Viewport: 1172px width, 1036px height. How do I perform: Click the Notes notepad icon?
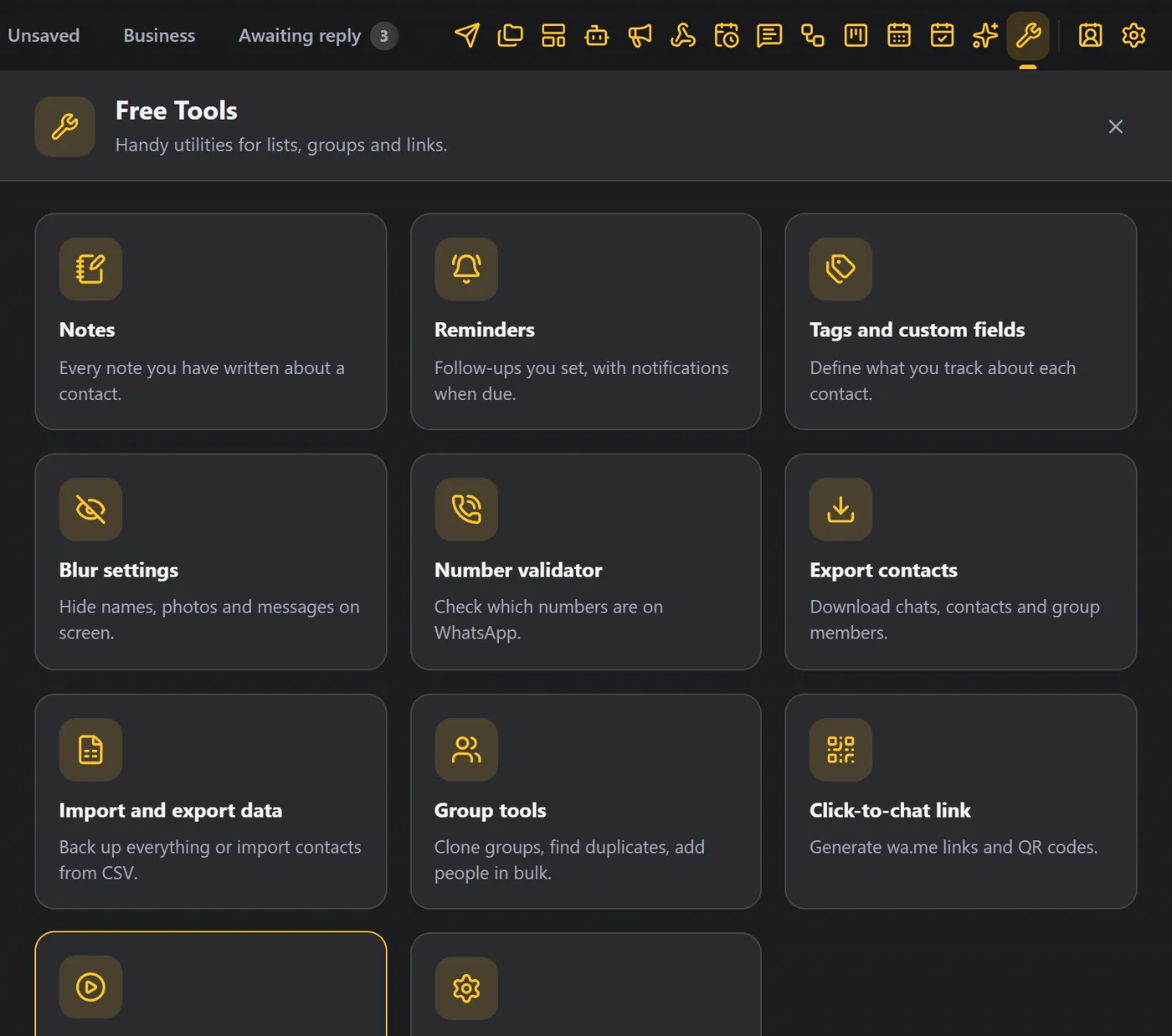tap(90, 269)
